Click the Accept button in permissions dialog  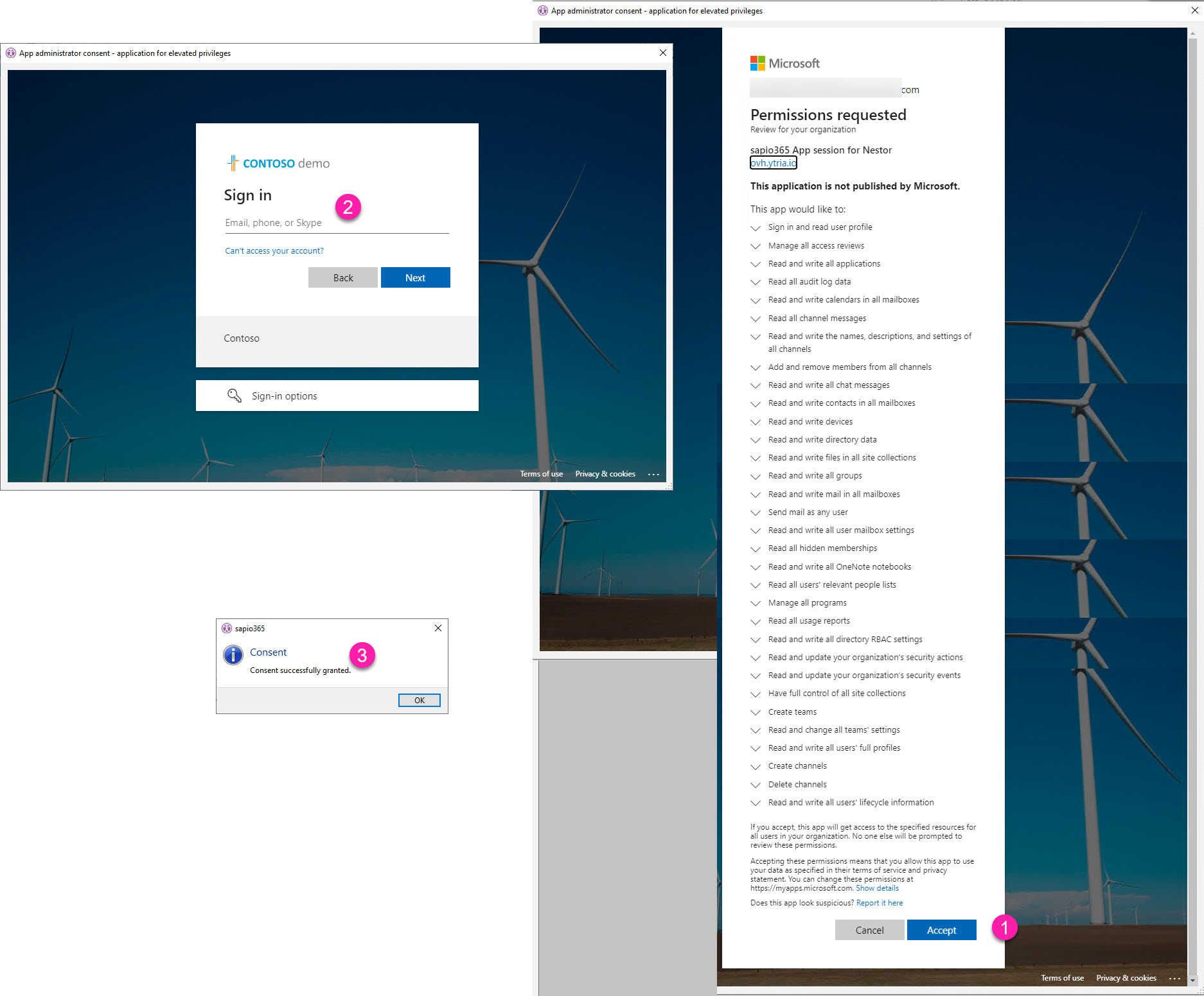pyautogui.click(x=941, y=930)
